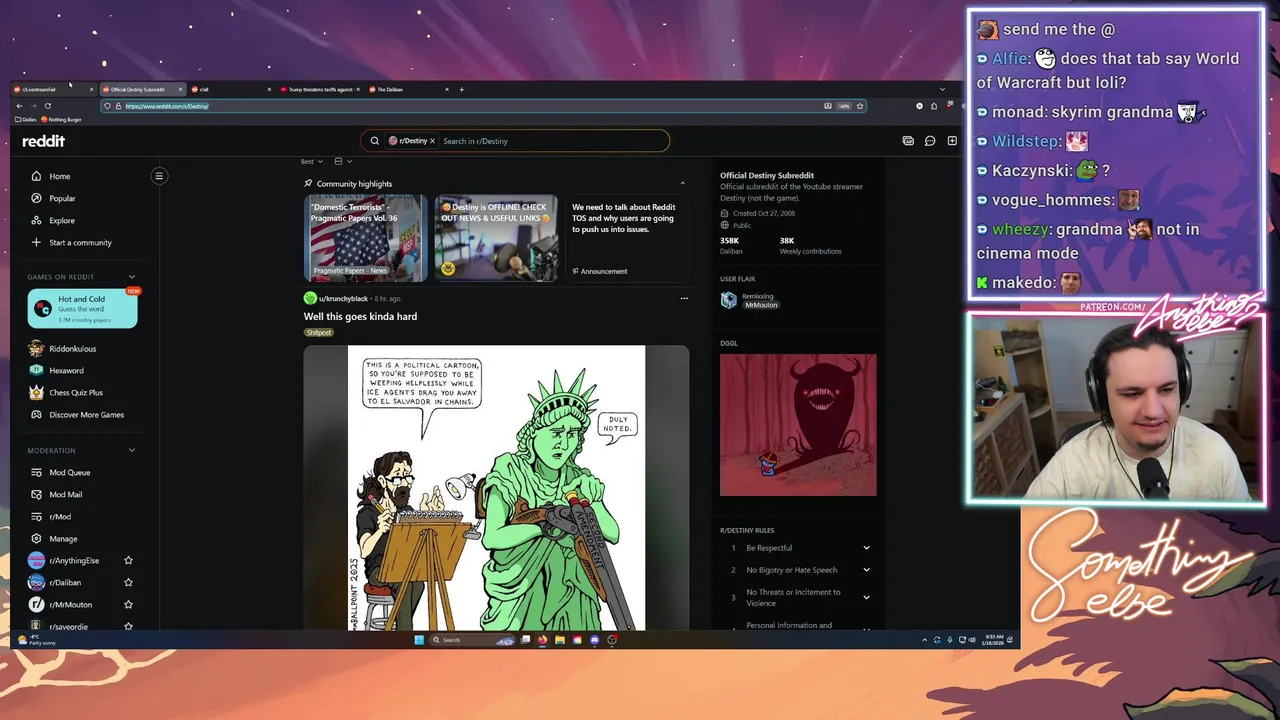Click the search magnifier icon

pos(374,141)
